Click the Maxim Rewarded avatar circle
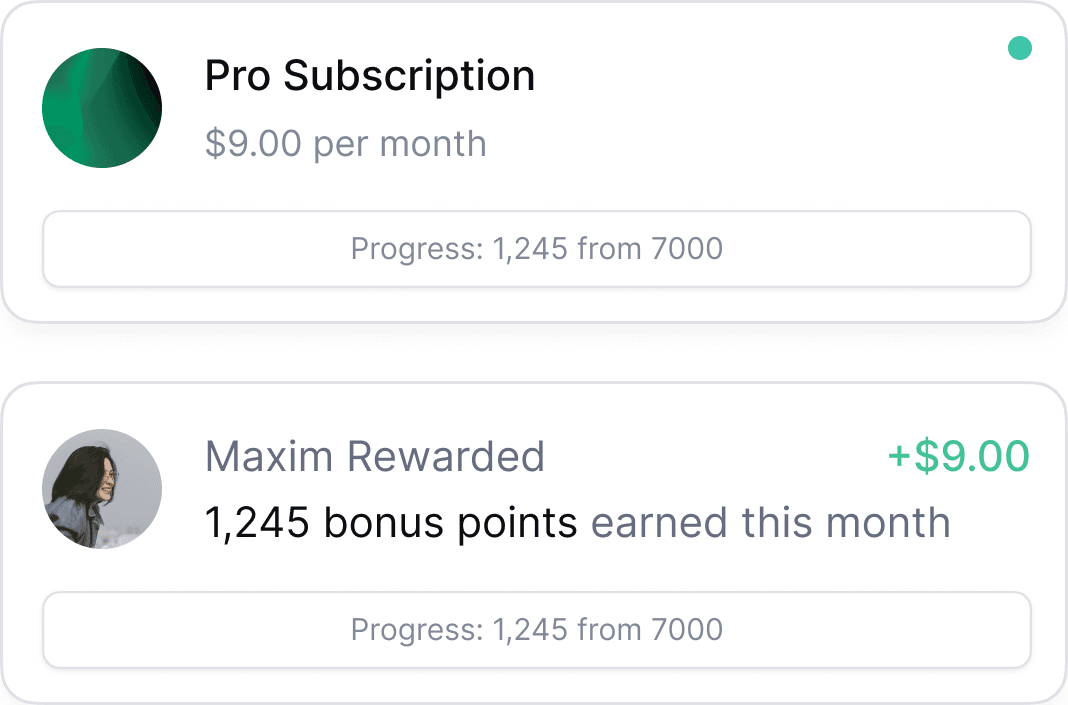This screenshot has width=1068, height=705. [x=101, y=488]
